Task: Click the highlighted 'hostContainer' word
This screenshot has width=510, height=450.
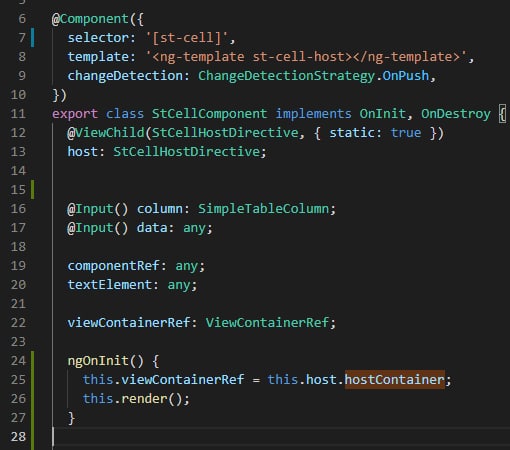Action: [x=395, y=380]
